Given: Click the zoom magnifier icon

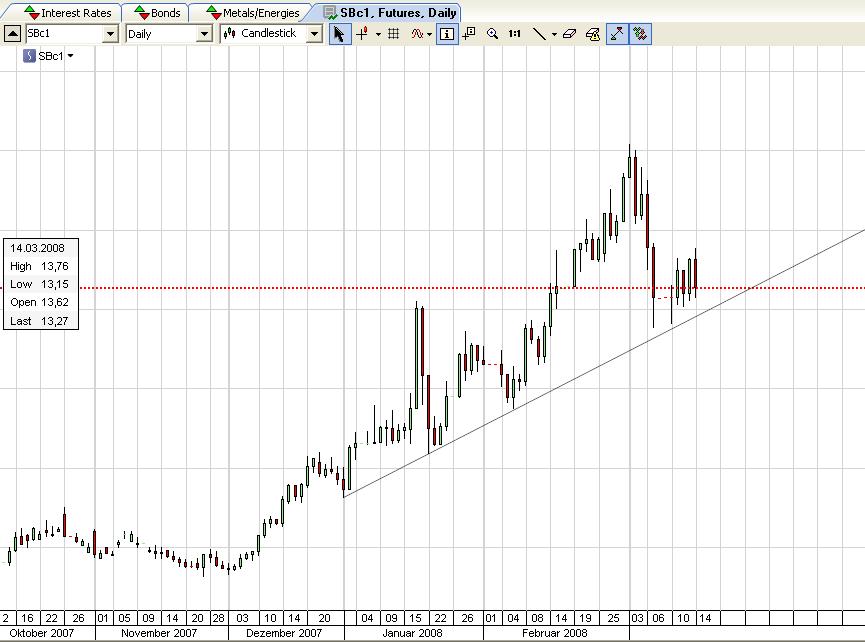Looking at the screenshot, I should pyautogui.click(x=492, y=34).
